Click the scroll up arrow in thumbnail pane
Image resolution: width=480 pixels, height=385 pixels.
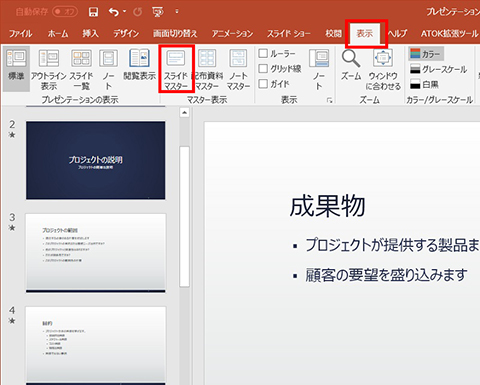[x=184, y=113]
